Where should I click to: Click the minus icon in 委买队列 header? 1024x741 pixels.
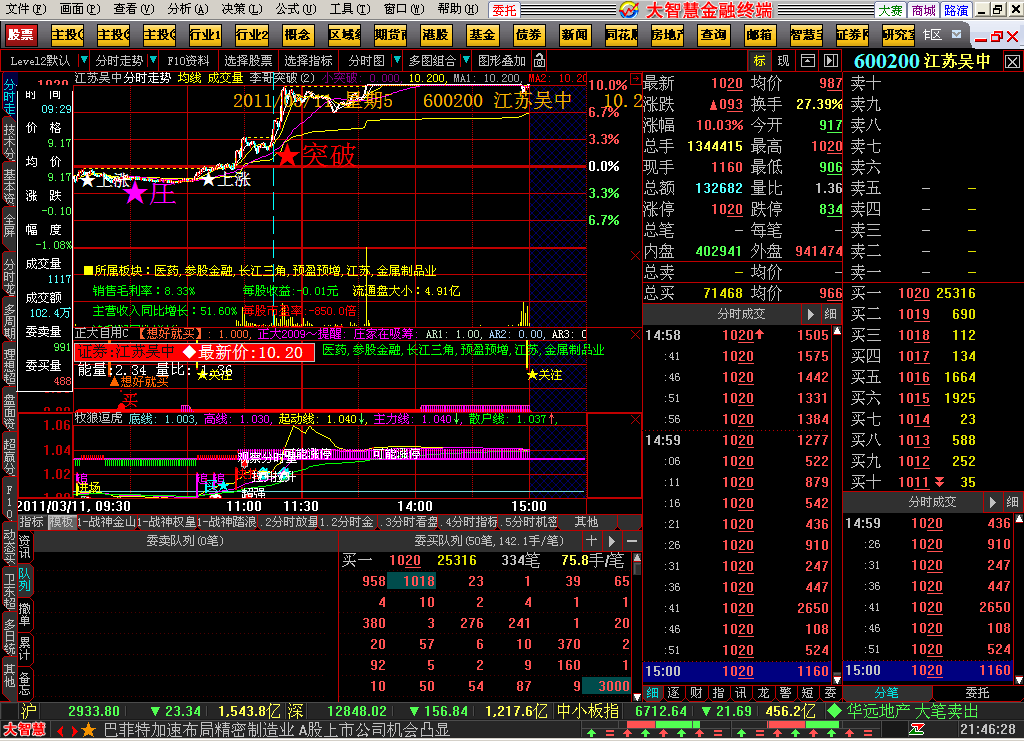pyautogui.click(x=632, y=541)
